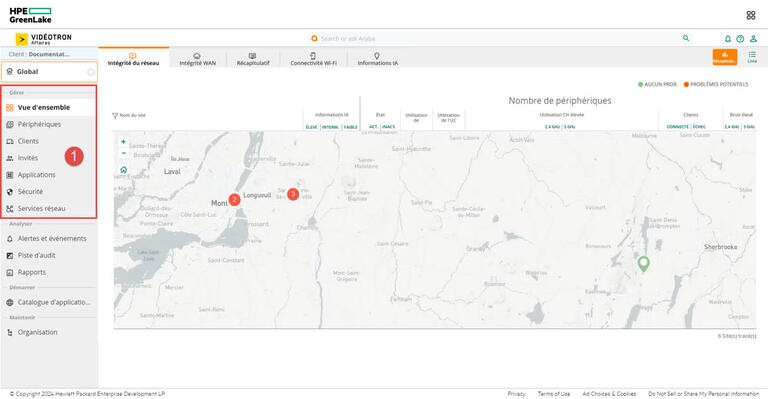Select the orange Récapitulatif view button
The height and width of the screenshot is (399, 768).
(x=724, y=57)
